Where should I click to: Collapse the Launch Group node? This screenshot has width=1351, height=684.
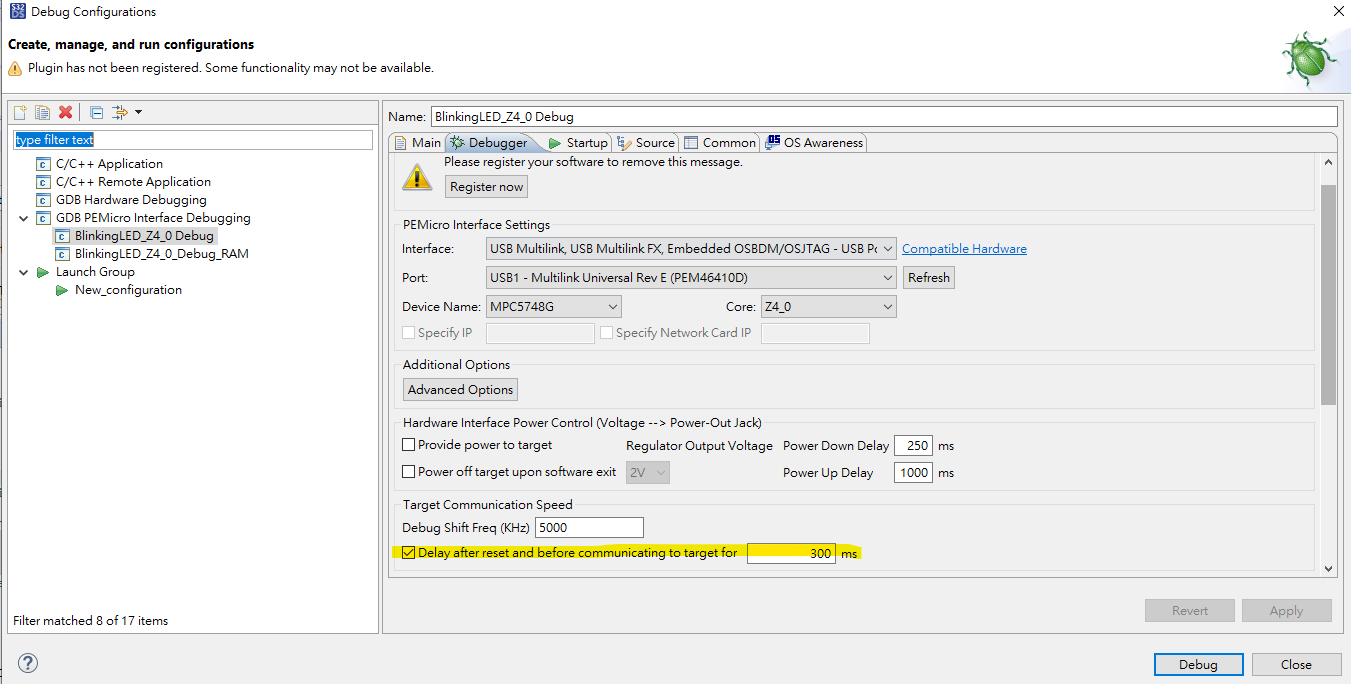click(23, 272)
